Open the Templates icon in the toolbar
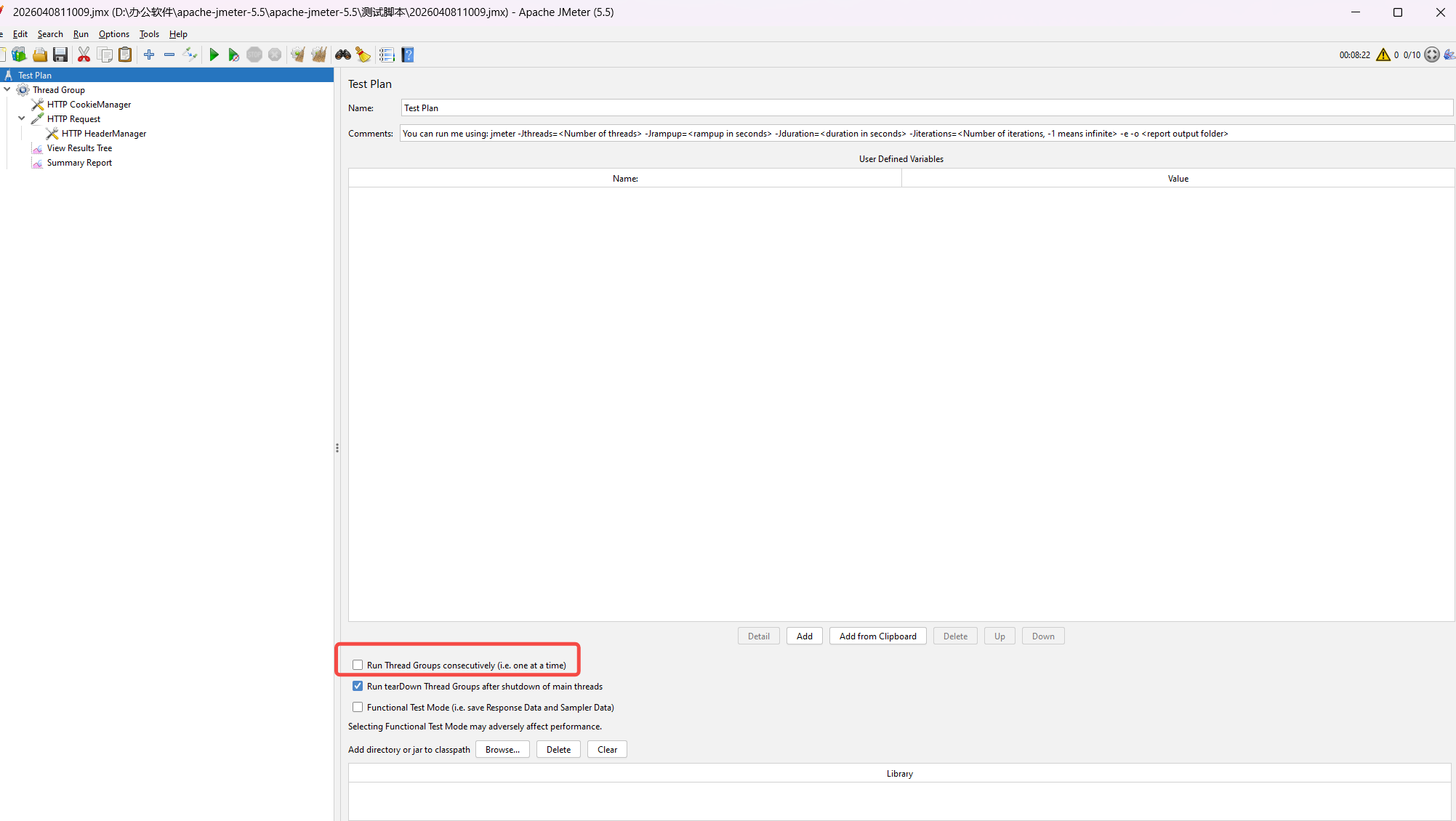The width and height of the screenshot is (1456, 821). coord(19,54)
